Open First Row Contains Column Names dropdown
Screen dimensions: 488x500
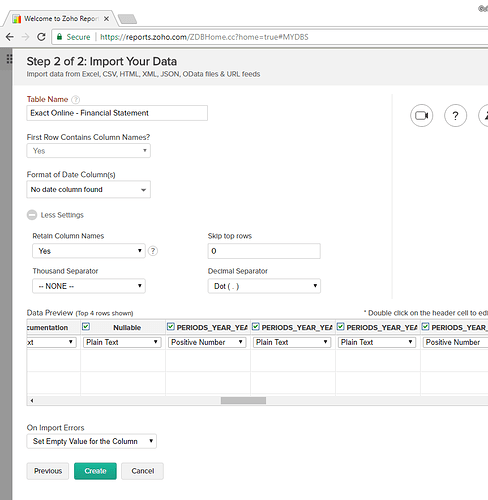point(89,151)
